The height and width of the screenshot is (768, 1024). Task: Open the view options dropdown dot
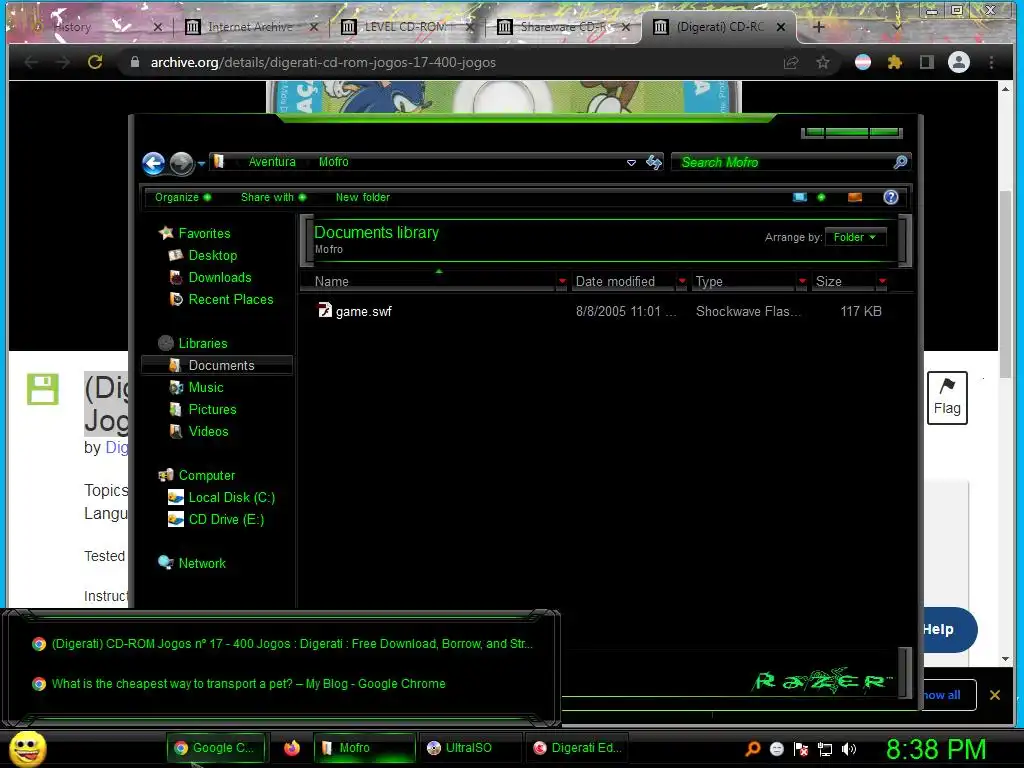pos(821,197)
